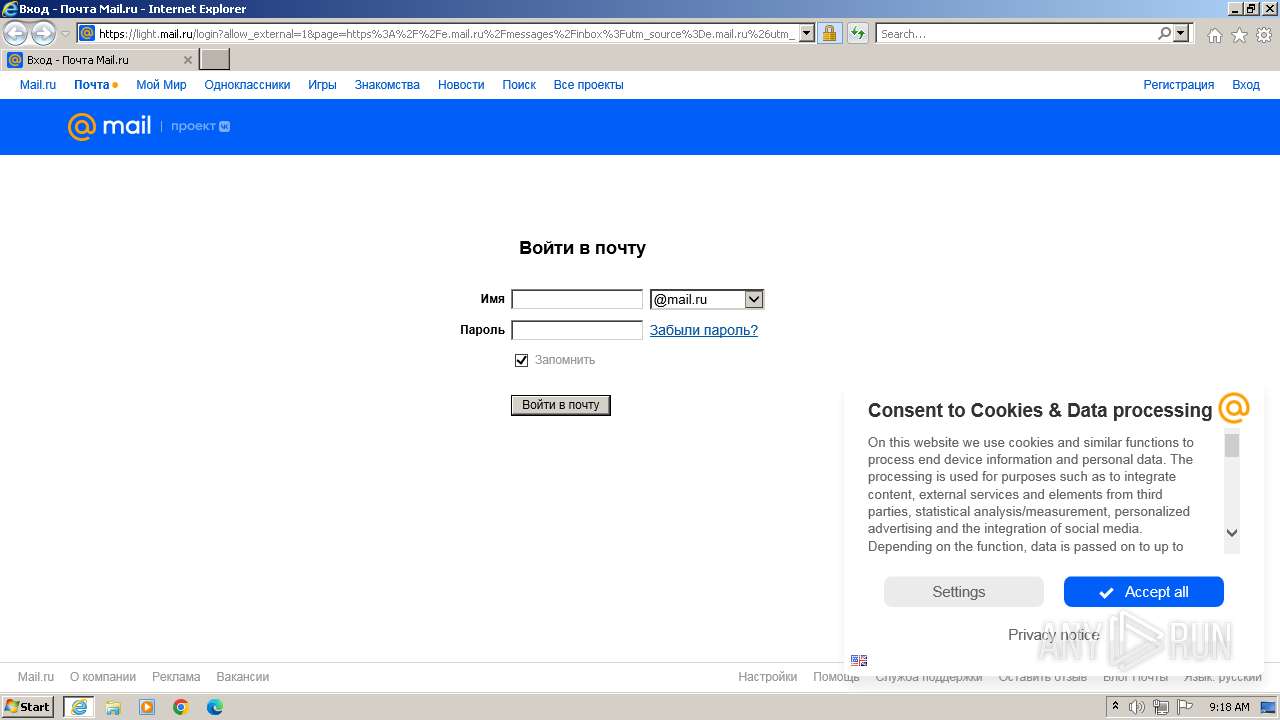Open footer Настройки link
This screenshot has width=1280, height=720.
point(768,677)
